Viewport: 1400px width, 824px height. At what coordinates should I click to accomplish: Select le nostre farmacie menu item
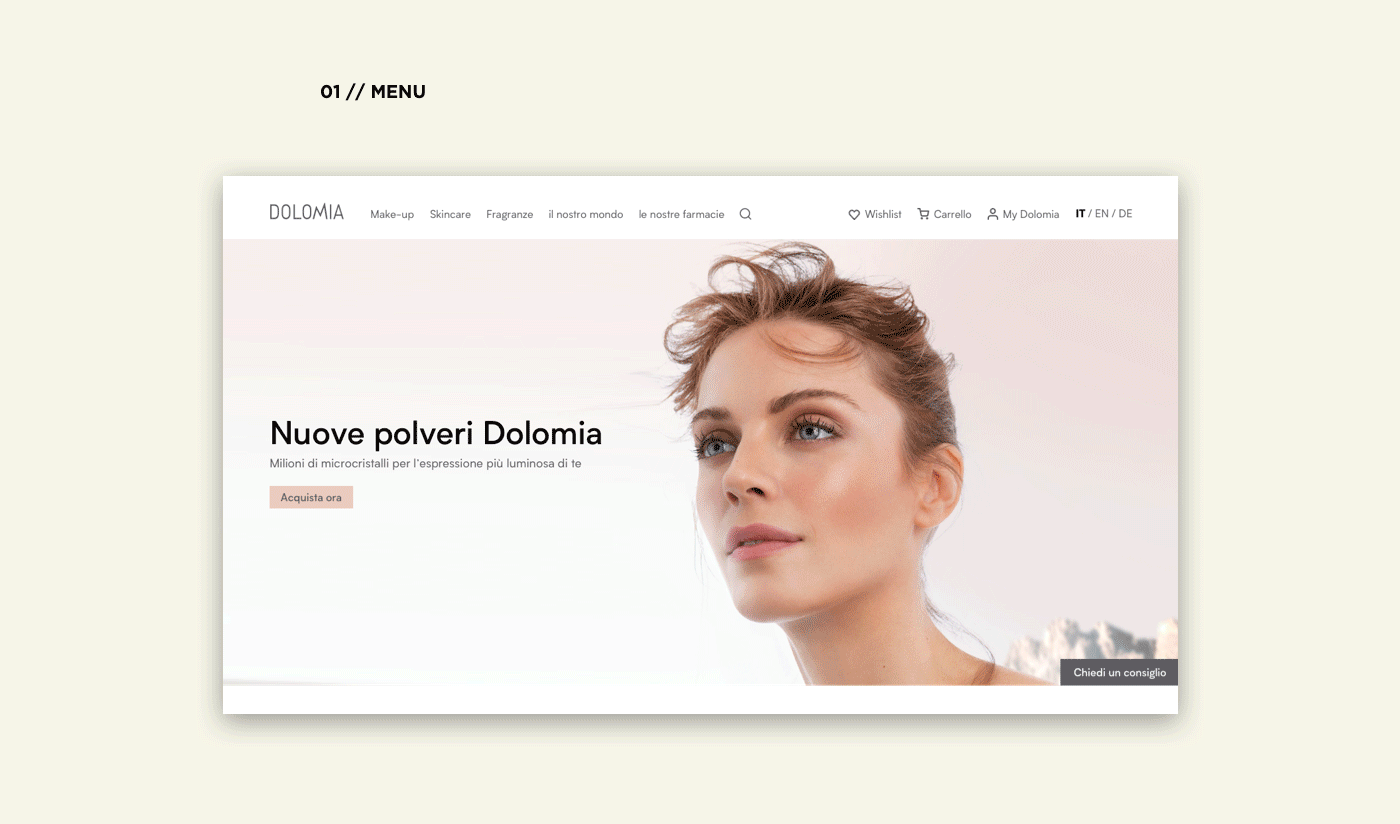click(681, 214)
